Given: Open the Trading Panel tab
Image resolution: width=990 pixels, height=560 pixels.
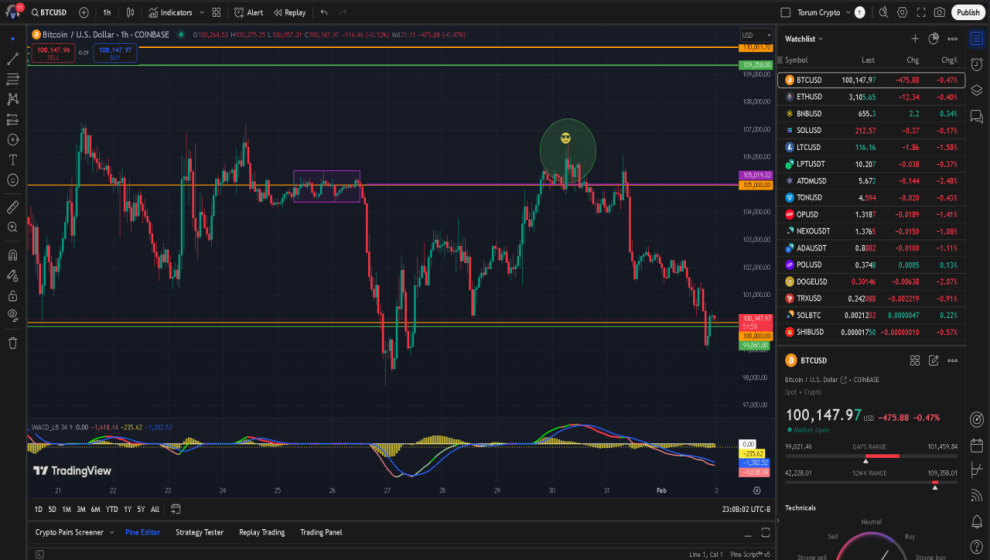Looking at the screenshot, I should click(321, 532).
